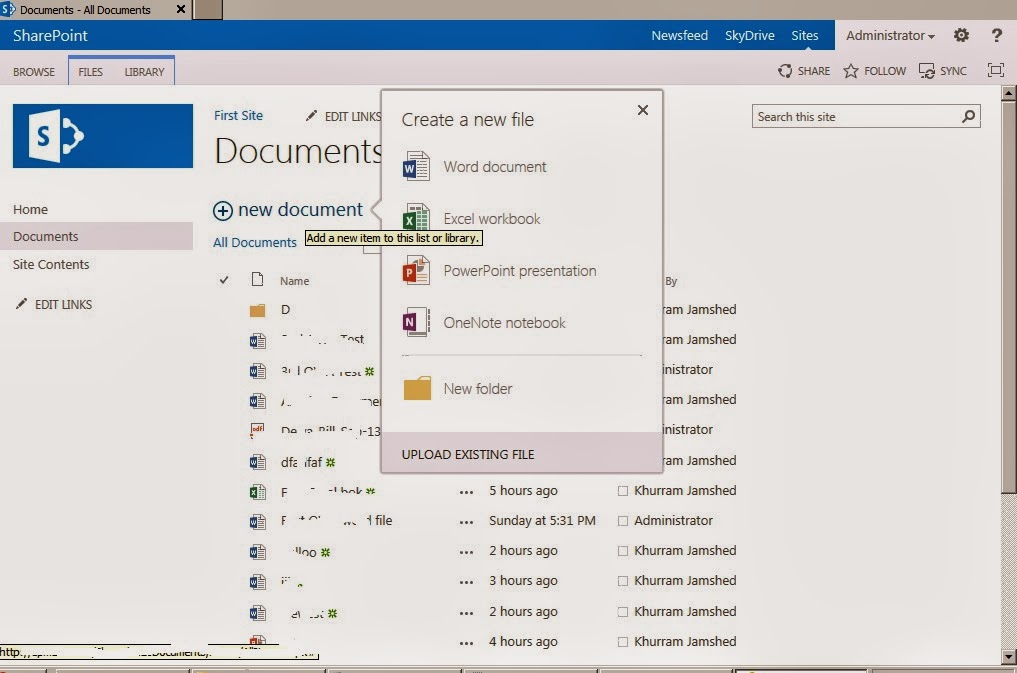Expand the Administrator account dropdown
Screen dimensions: 1017x673
890,35
